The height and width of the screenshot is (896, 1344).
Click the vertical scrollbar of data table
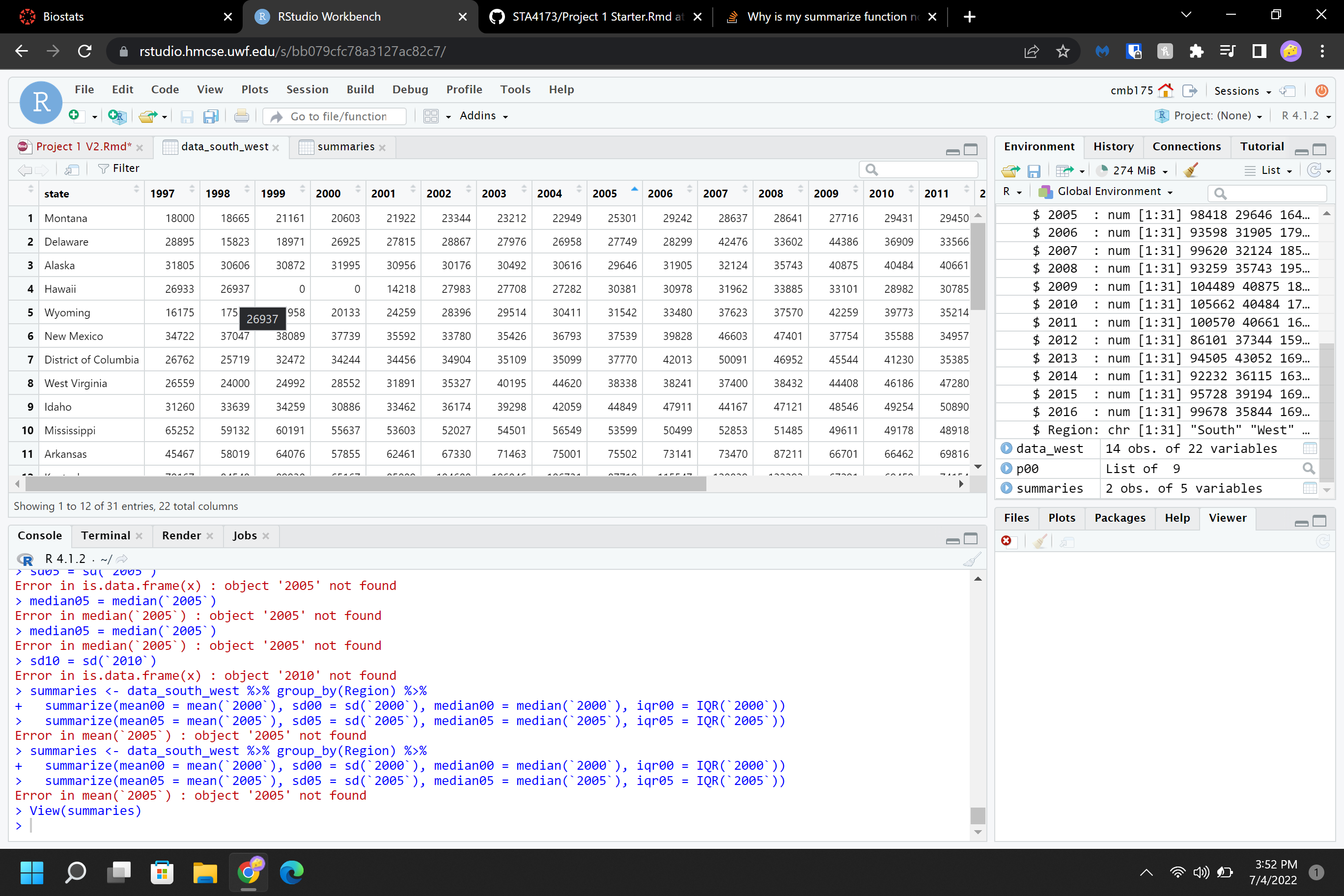pyautogui.click(x=978, y=267)
